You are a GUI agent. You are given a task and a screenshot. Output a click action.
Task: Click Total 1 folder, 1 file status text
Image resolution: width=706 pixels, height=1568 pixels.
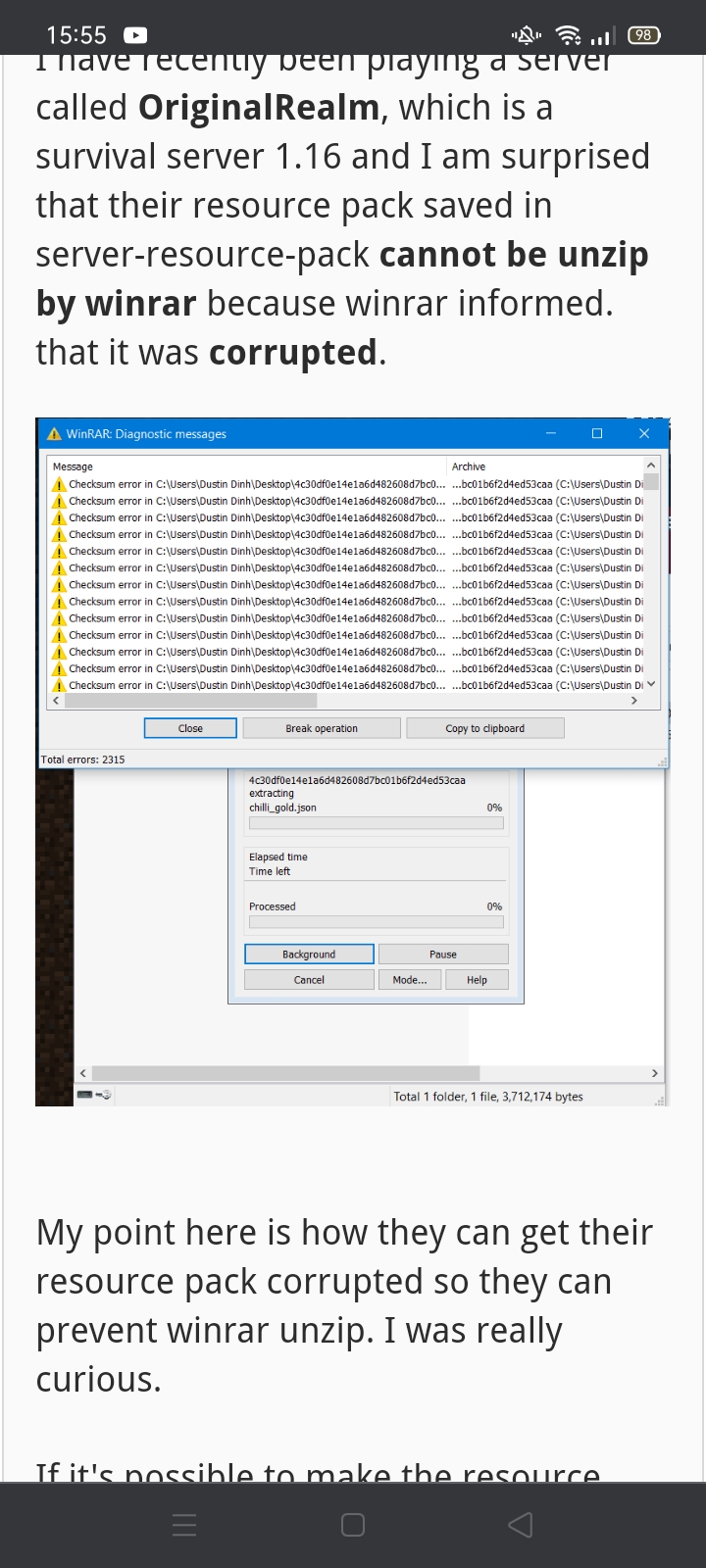click(x=488, y=1097)
